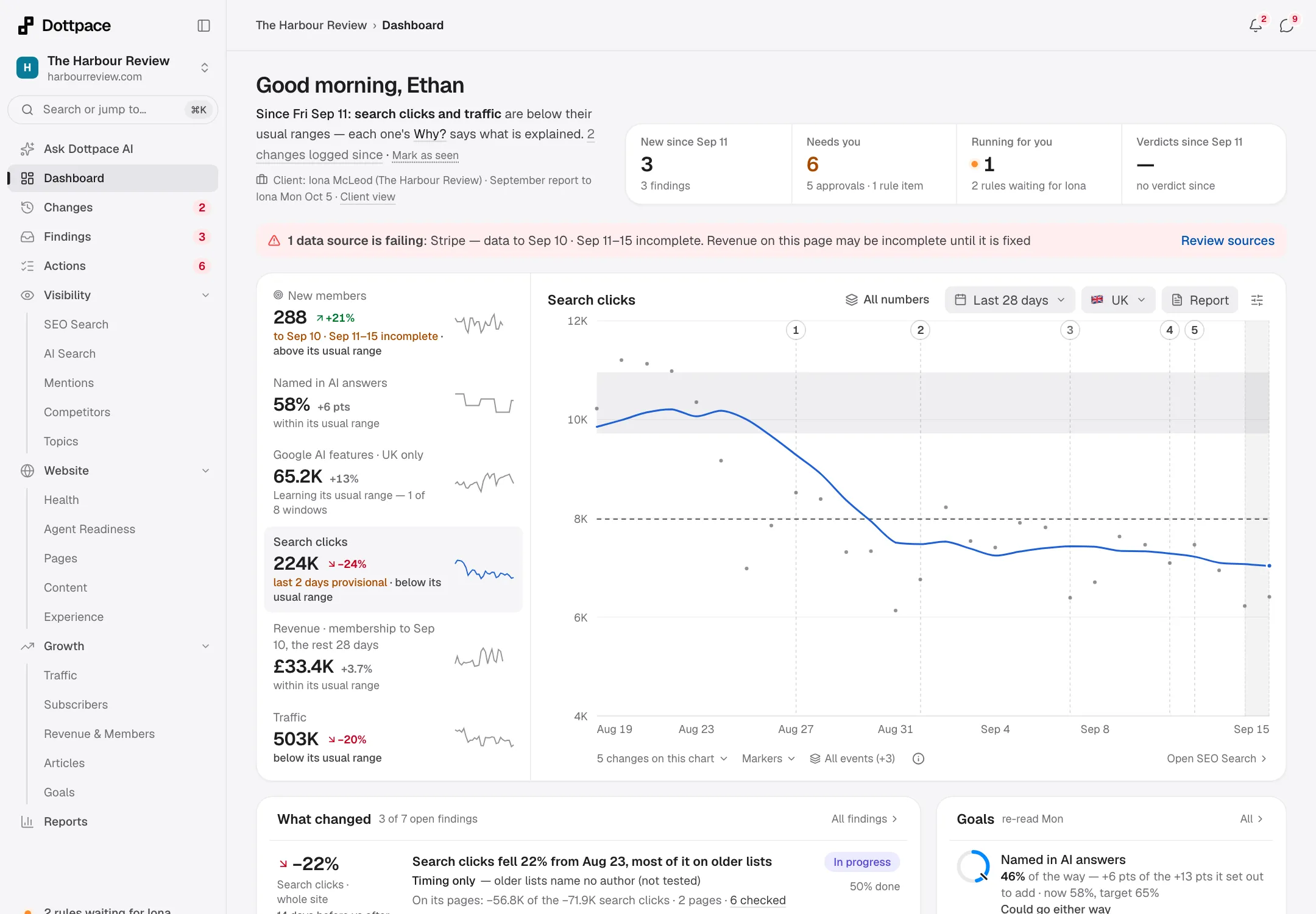Image resolution: width=1316 pixels, height=914 pixels.
Task: Open the Actions page
Action: (113, 266)
